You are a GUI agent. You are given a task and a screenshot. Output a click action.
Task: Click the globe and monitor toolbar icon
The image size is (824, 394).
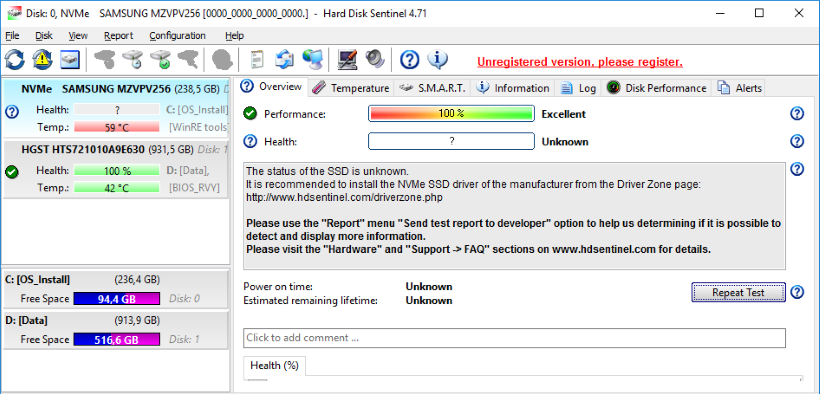[313, 60]
